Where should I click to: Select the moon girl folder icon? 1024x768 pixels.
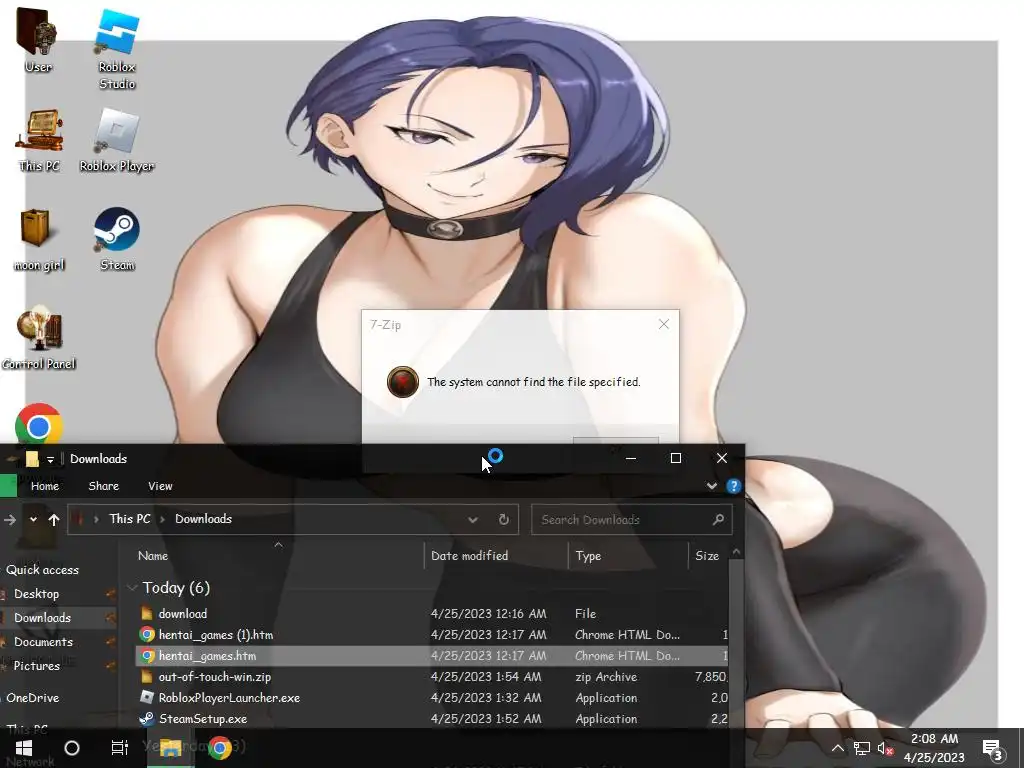click(x=38, y=240)
